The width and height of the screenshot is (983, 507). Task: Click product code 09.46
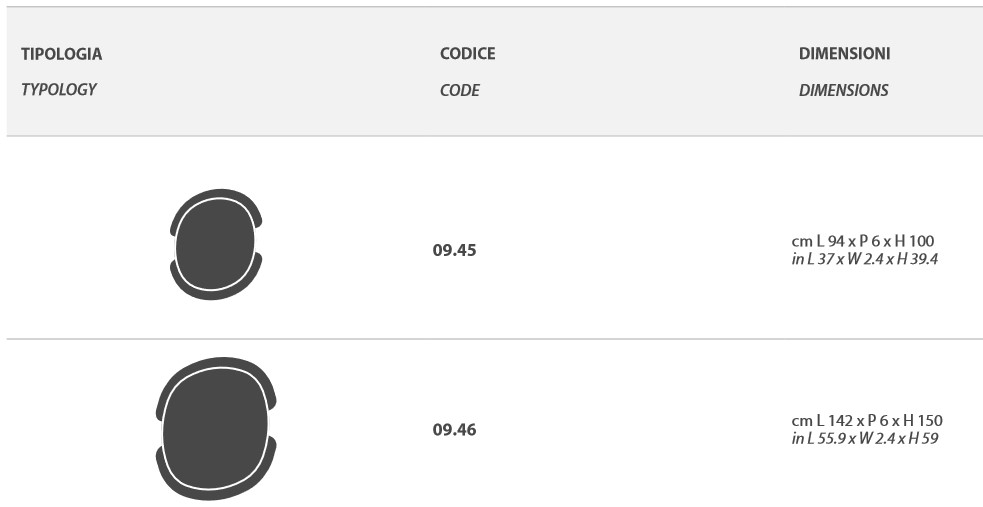pyautogui.click(x=454, y=430)
